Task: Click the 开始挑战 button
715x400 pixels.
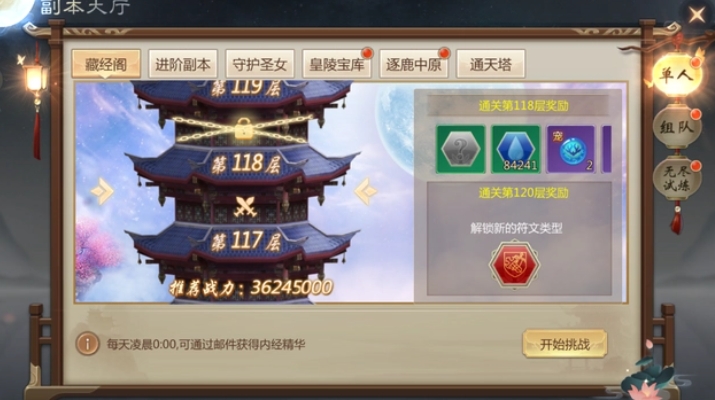Action: [565, 344]
